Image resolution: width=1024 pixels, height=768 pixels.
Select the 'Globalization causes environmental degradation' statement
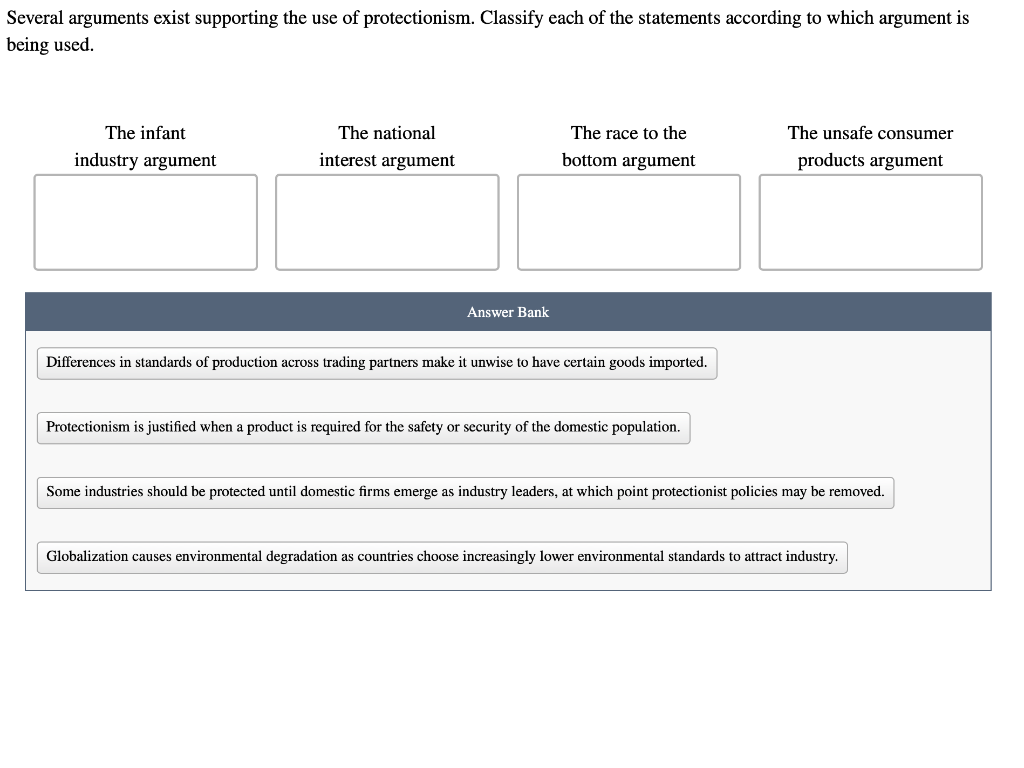(x=442, y=557)
